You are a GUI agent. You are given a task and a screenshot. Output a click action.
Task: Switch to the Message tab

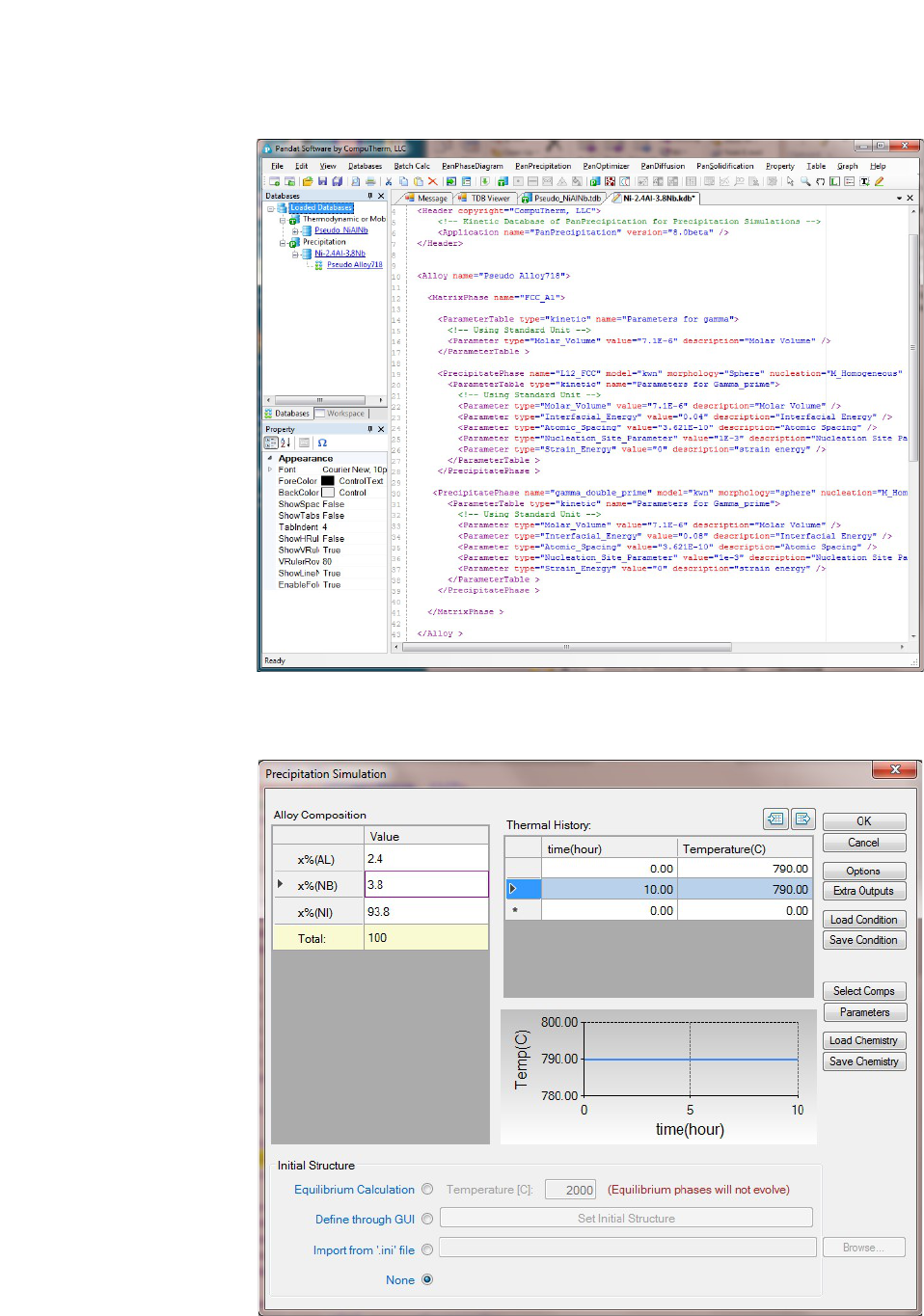427,199
